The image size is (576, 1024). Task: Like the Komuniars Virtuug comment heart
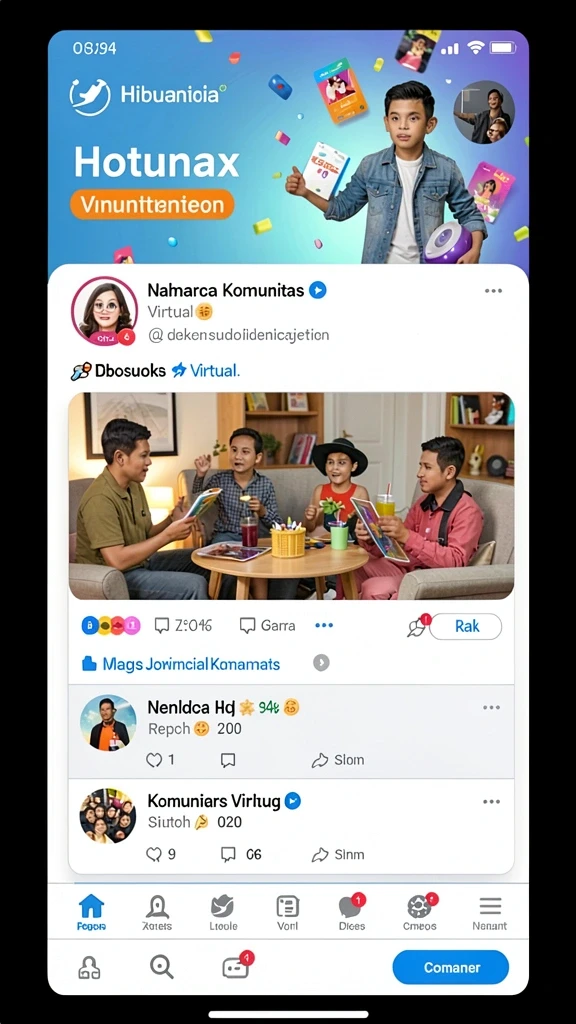click(x=154, y=854)
